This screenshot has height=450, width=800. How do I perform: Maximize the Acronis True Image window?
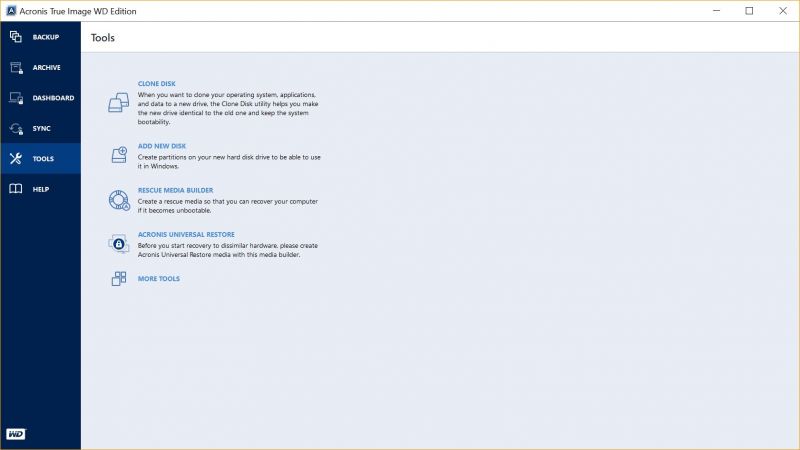[x=749, y=11]
